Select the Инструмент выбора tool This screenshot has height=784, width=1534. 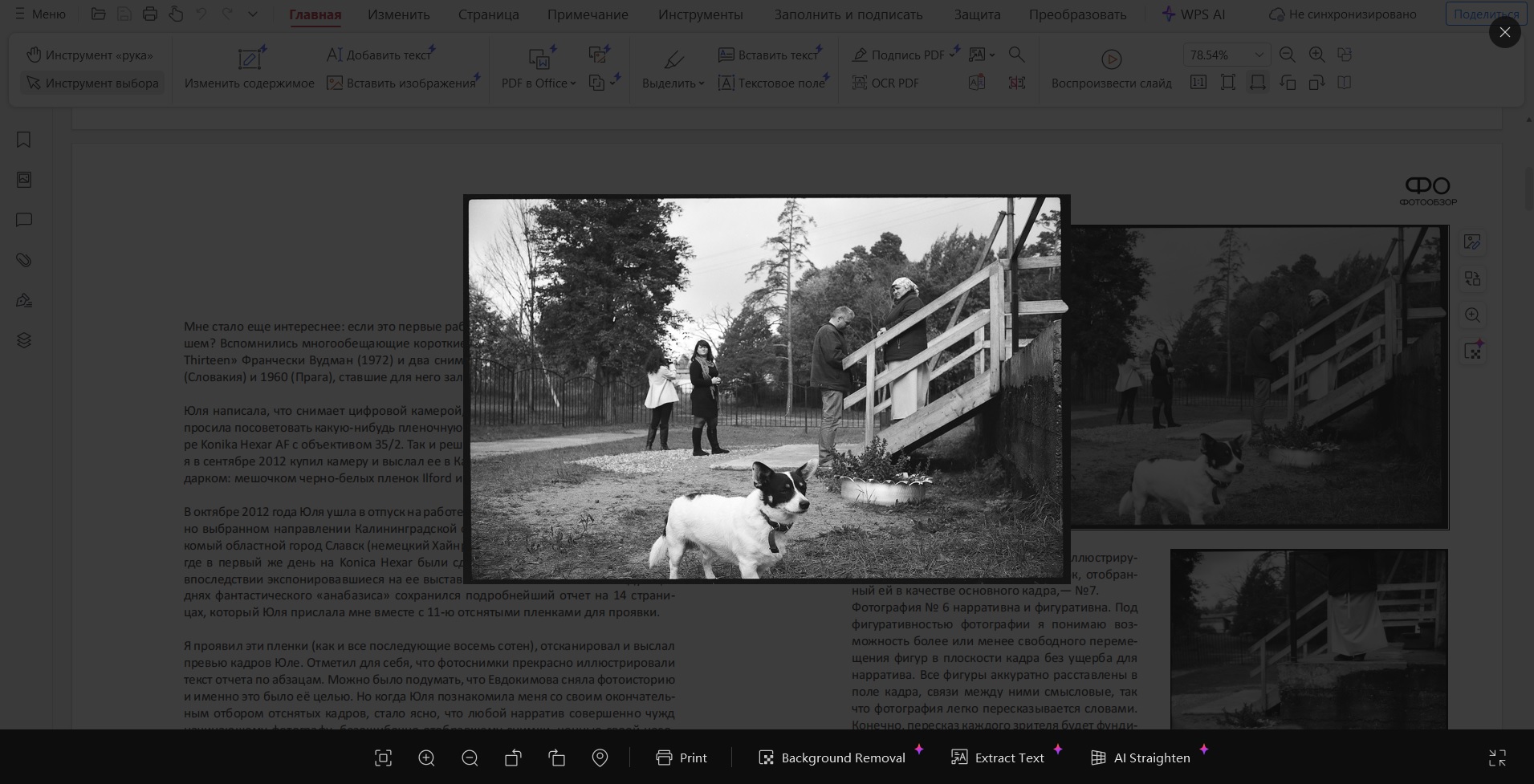(x=92, y=83)
